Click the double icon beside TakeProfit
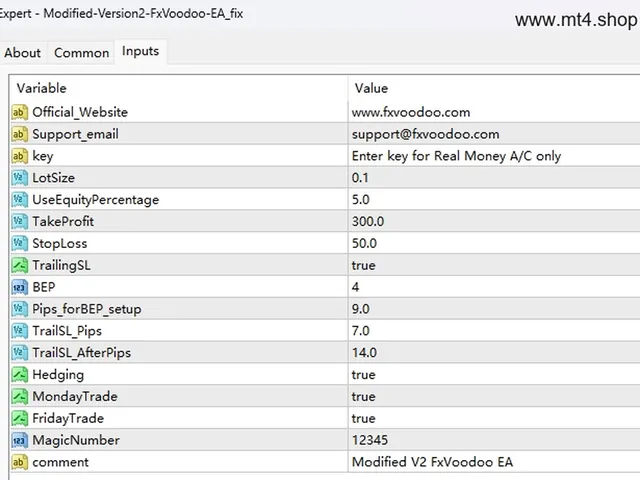Screen dimensions: 640x480 (x=20, y=221)
